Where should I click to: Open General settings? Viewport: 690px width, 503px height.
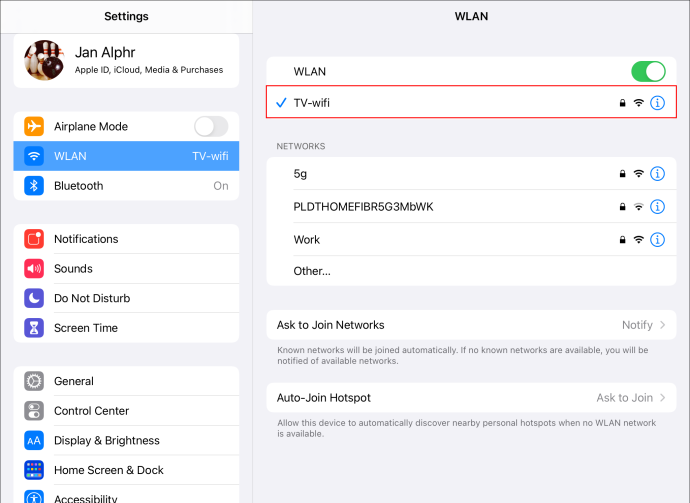[126, 381]
